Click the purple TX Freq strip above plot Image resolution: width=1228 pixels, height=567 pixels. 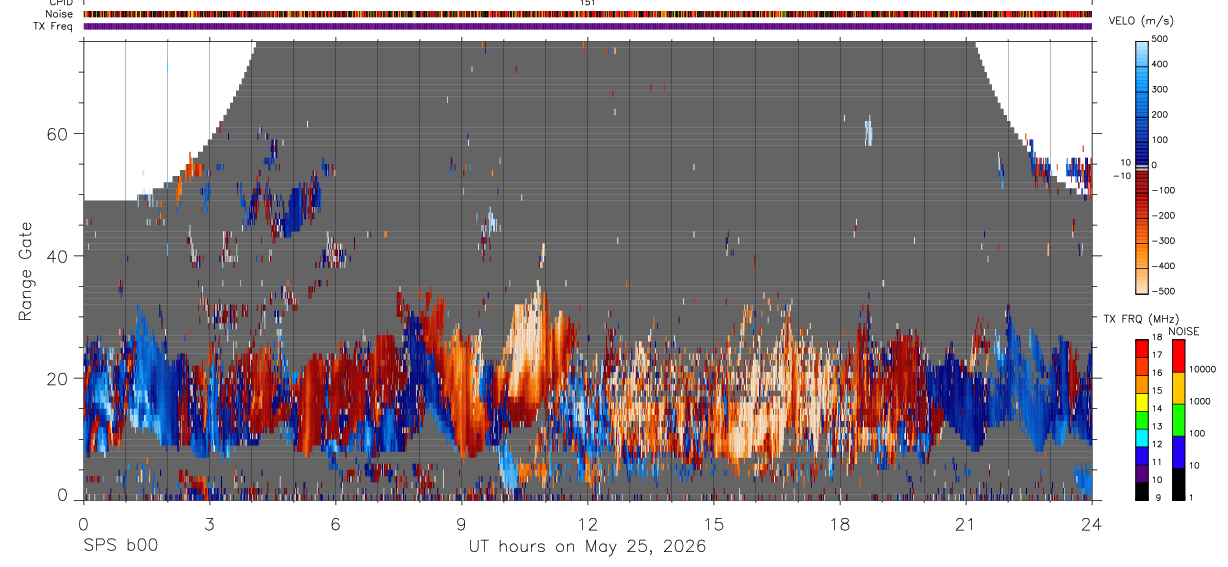tap(588, 26)
